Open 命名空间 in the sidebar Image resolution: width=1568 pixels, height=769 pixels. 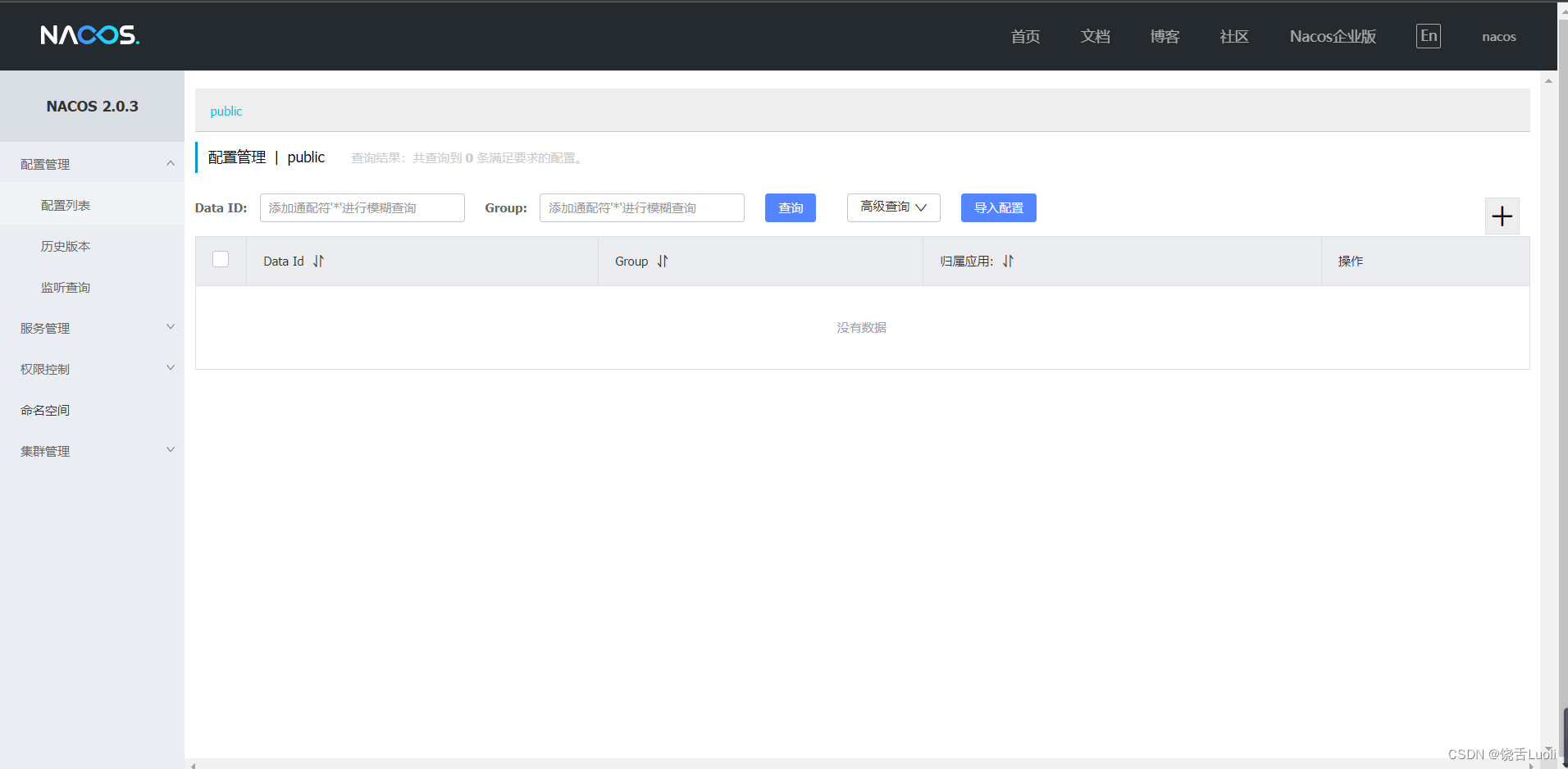click(x=92, y=410)
